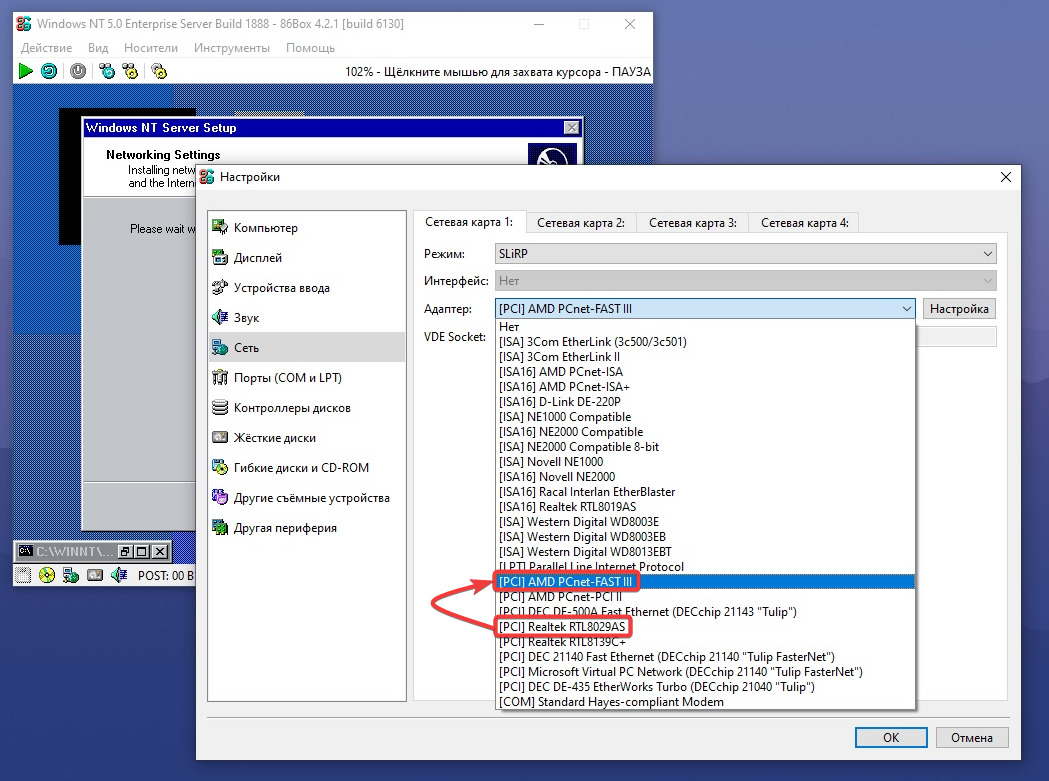This screenshot has width=1049, height=781.
Task: Click the Настройка adapter button
Action: click(958, 309)
